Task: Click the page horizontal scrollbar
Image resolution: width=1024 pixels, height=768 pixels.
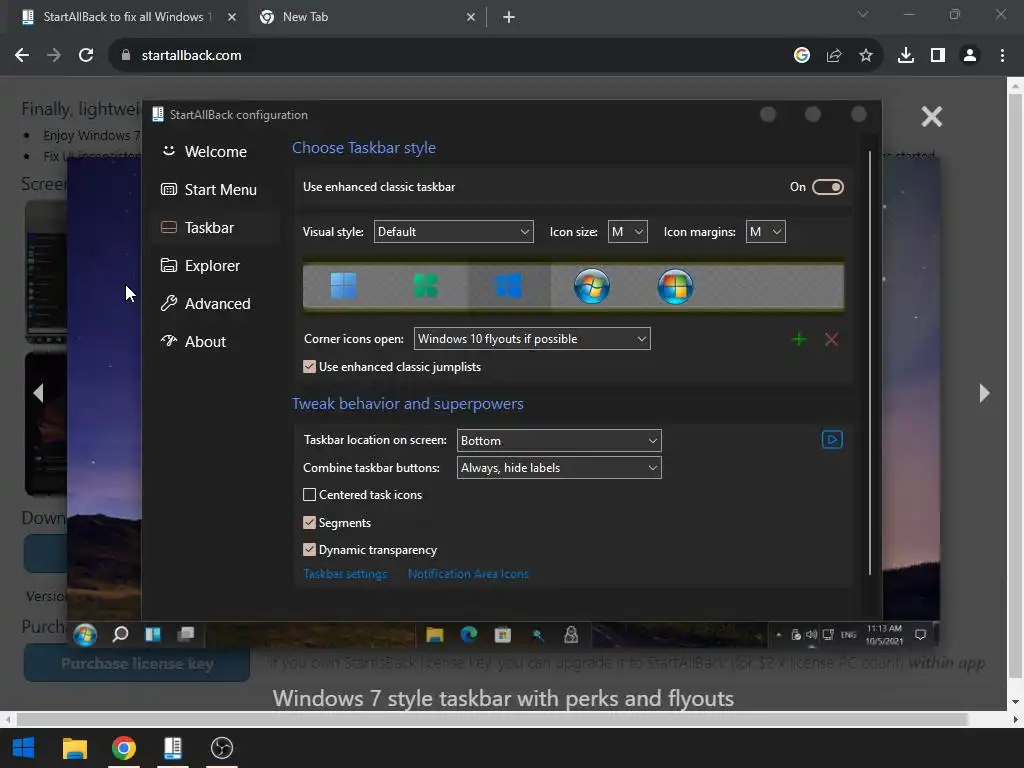Action: (x=492, y=720)
